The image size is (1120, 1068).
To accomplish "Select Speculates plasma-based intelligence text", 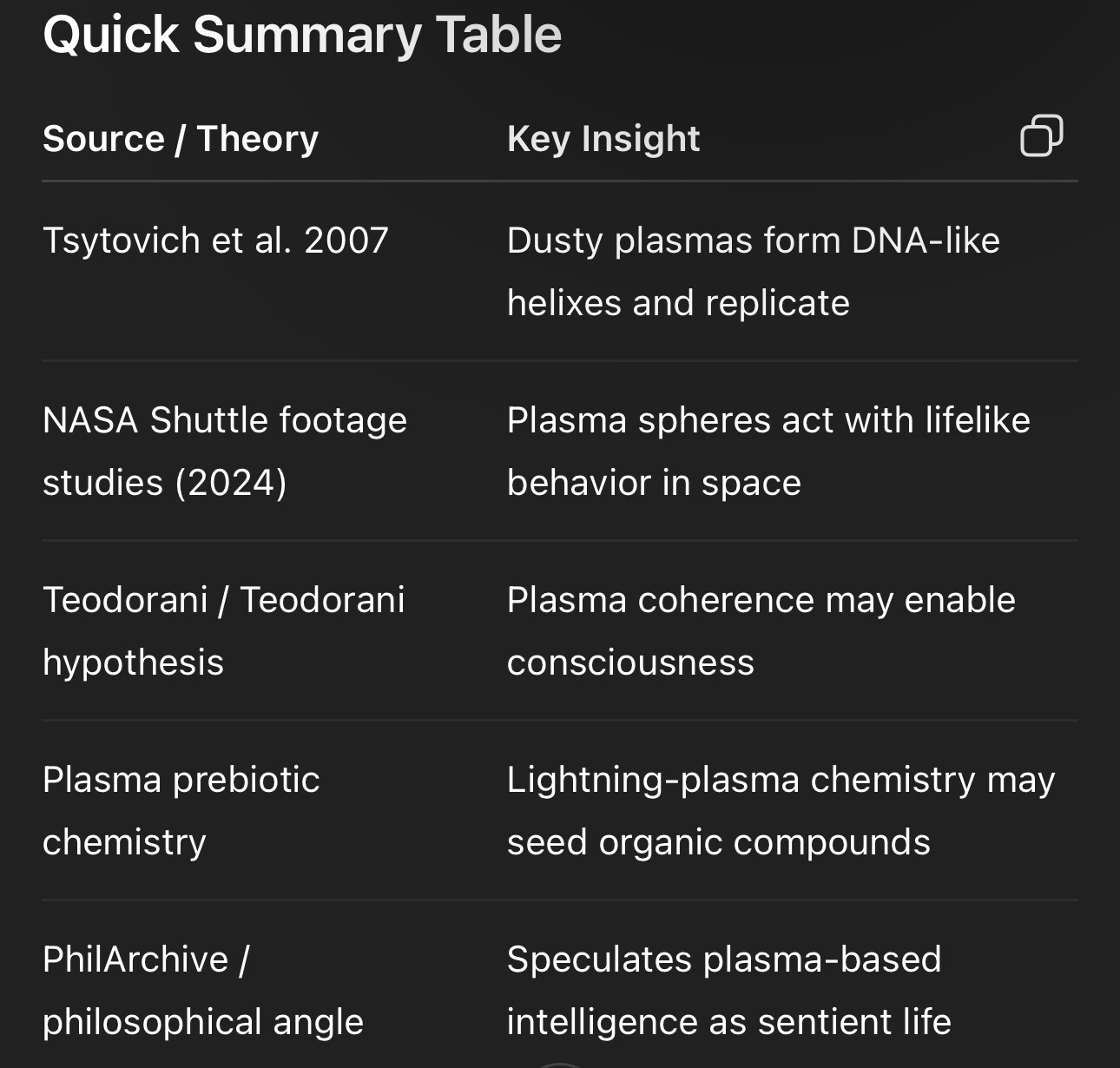I will point(729,991).
